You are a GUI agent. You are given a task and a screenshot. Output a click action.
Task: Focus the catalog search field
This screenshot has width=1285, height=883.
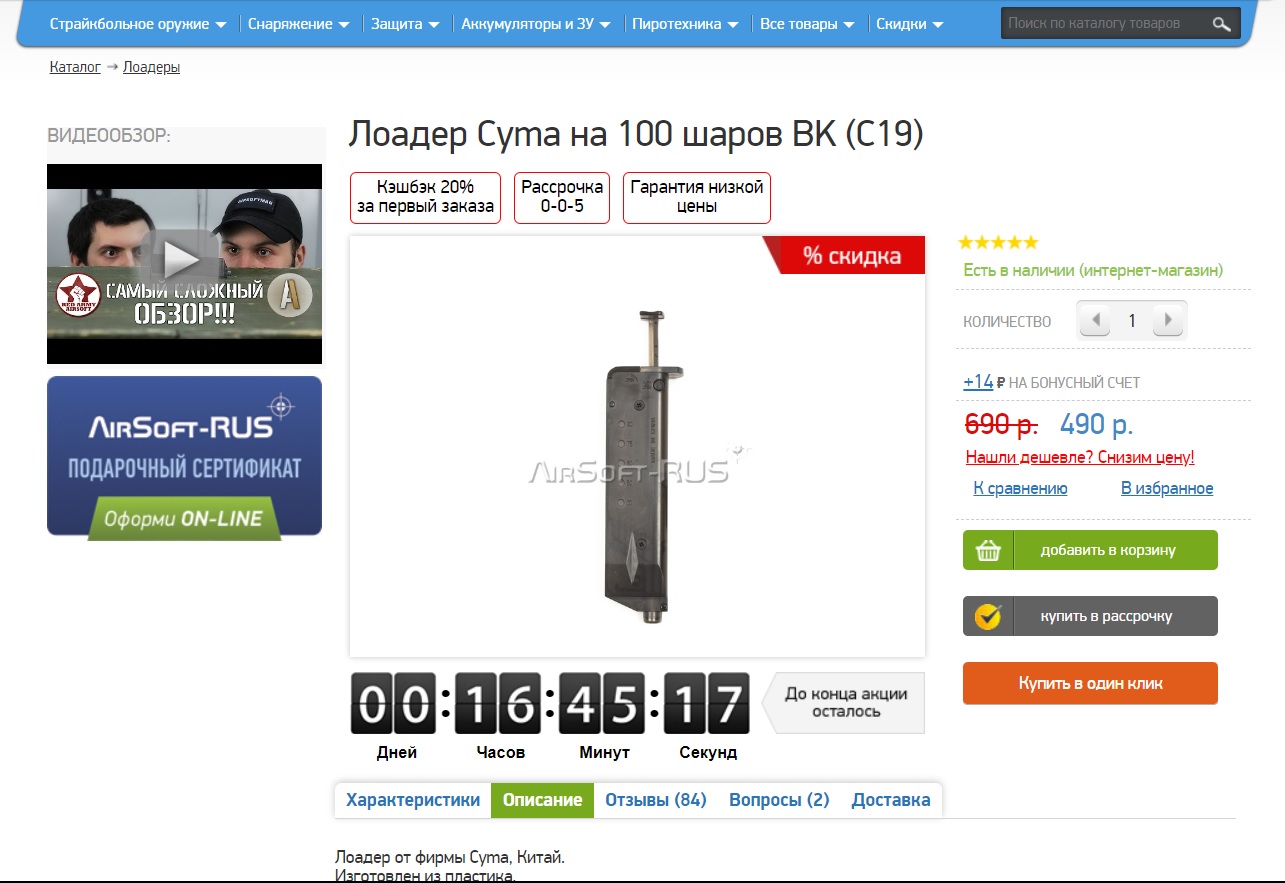coord(1104,23)
